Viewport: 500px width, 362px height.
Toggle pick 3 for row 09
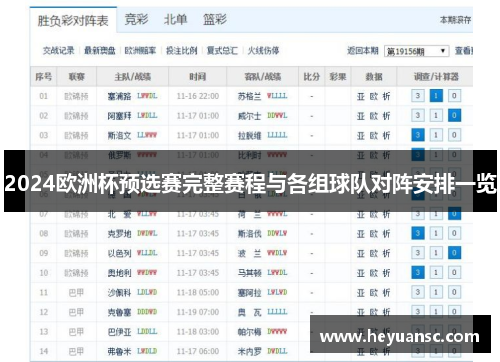[x=418, y=253]
